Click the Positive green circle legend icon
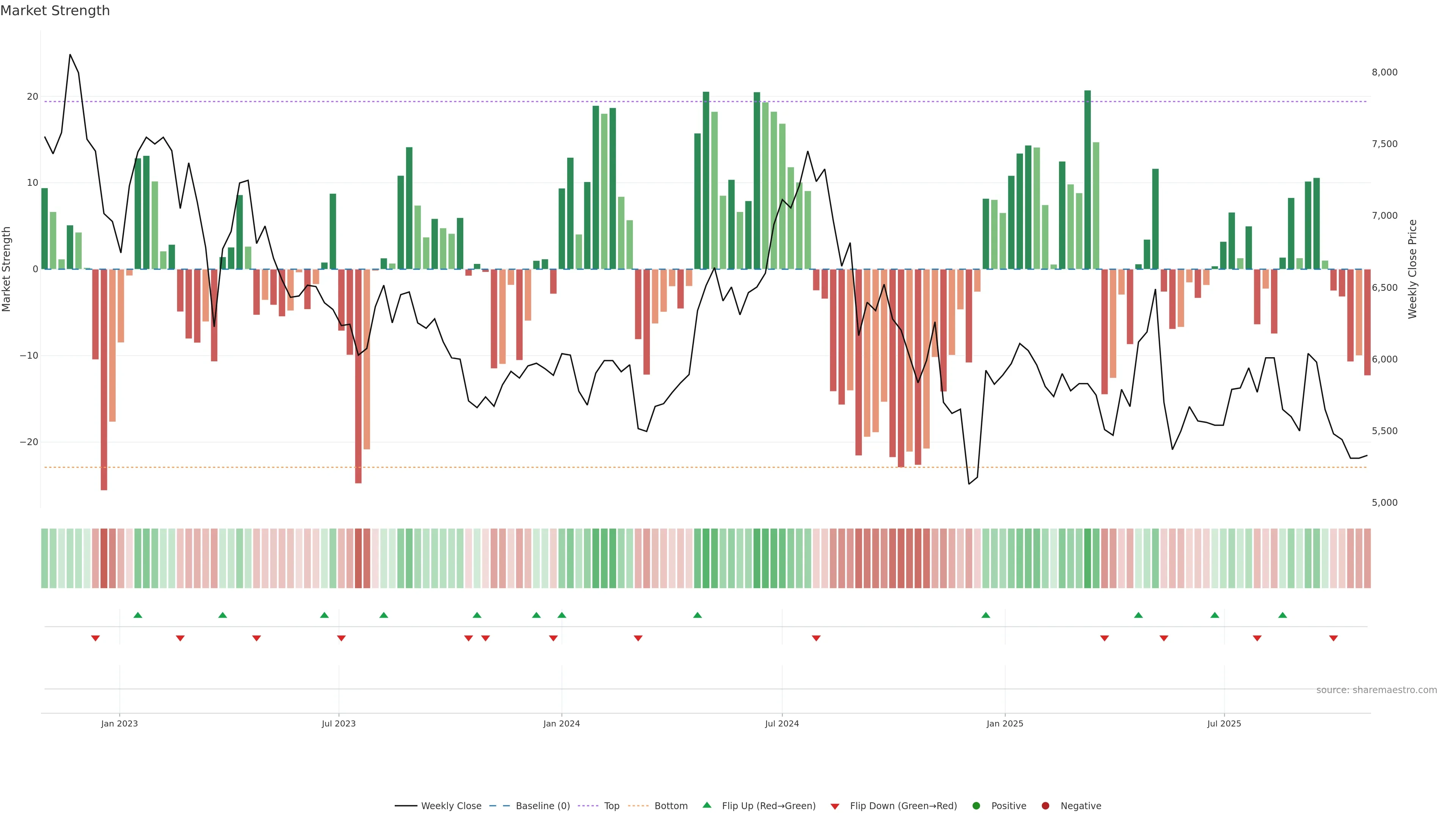The height and width of the screenshot is (819, 1456). tap(976, 806)
